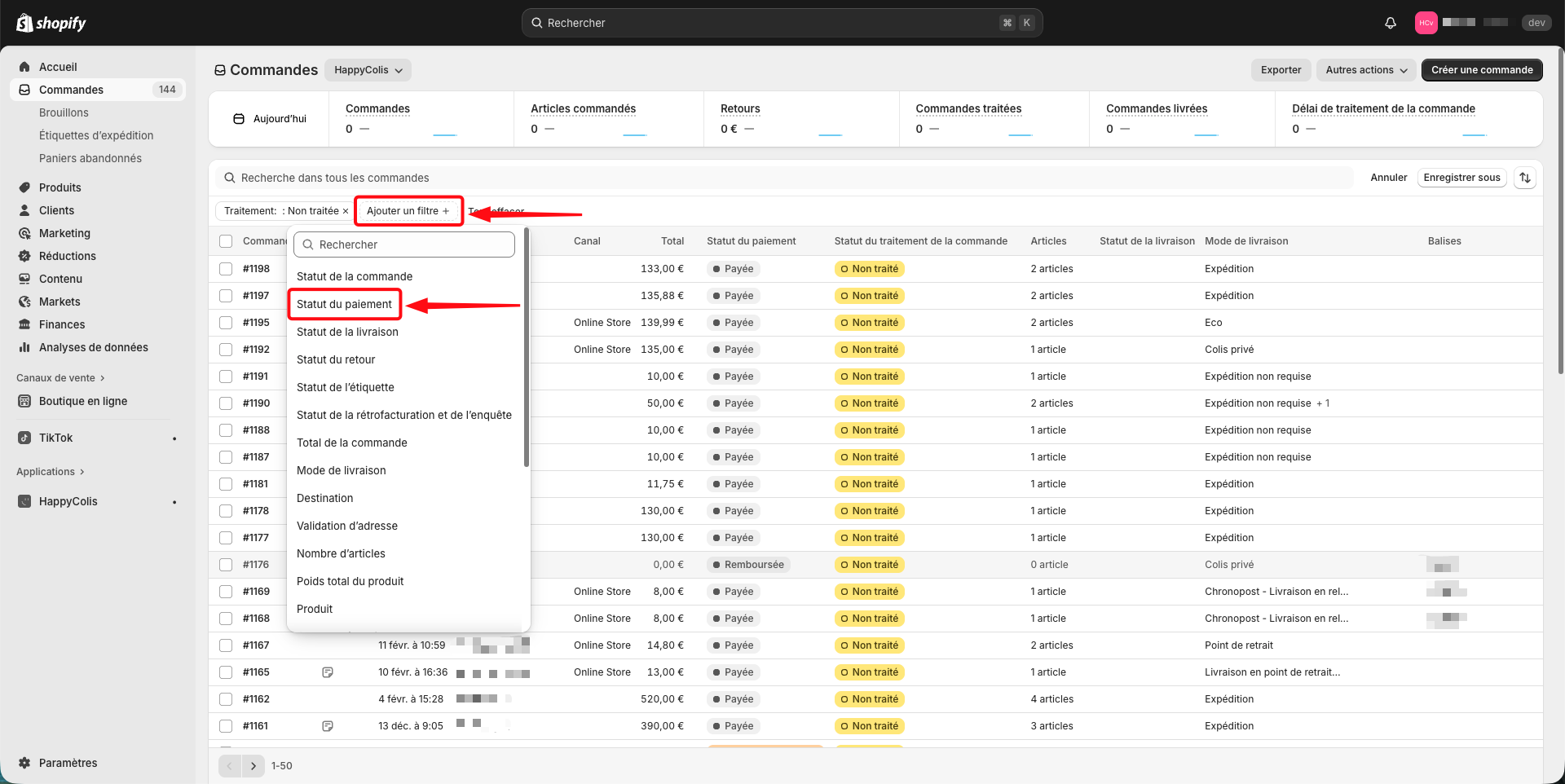This screenshot has width=1565, height=784.
Task: Expand the Canaux de vente section
Action: (x=60, y=378)
